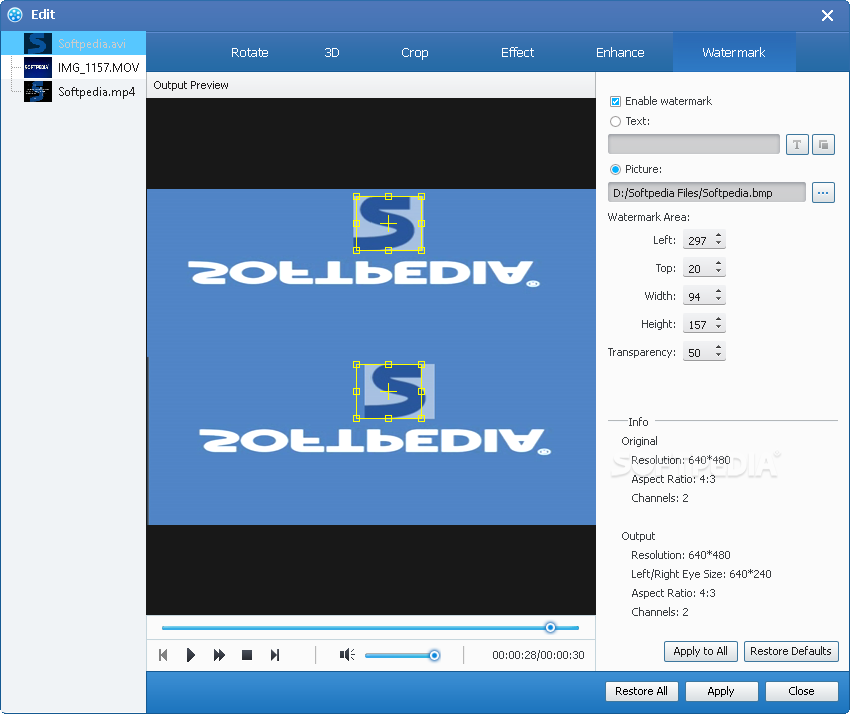This screenshot has width=850, height=714.
Task: Select the Picture watermark radio button
Action: [615, 169]
